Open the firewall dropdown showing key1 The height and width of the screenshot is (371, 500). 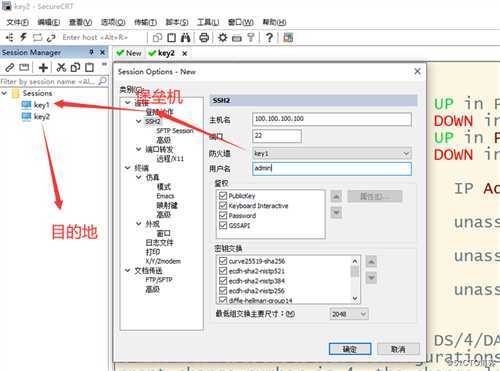(332, 153)
